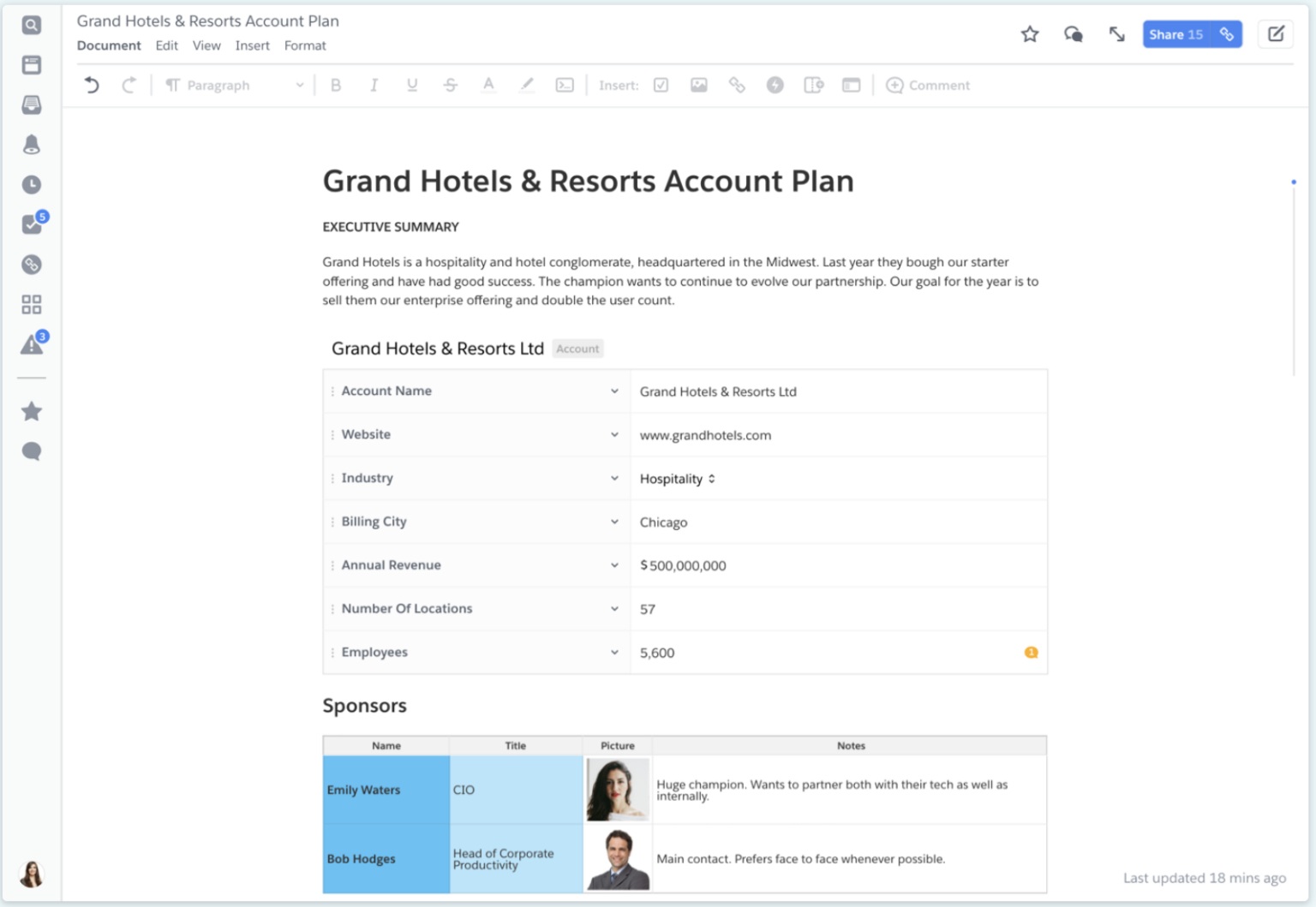Screen dimensions: 1316x907
Task: Click the Share button
Action: click(1176, 34)
